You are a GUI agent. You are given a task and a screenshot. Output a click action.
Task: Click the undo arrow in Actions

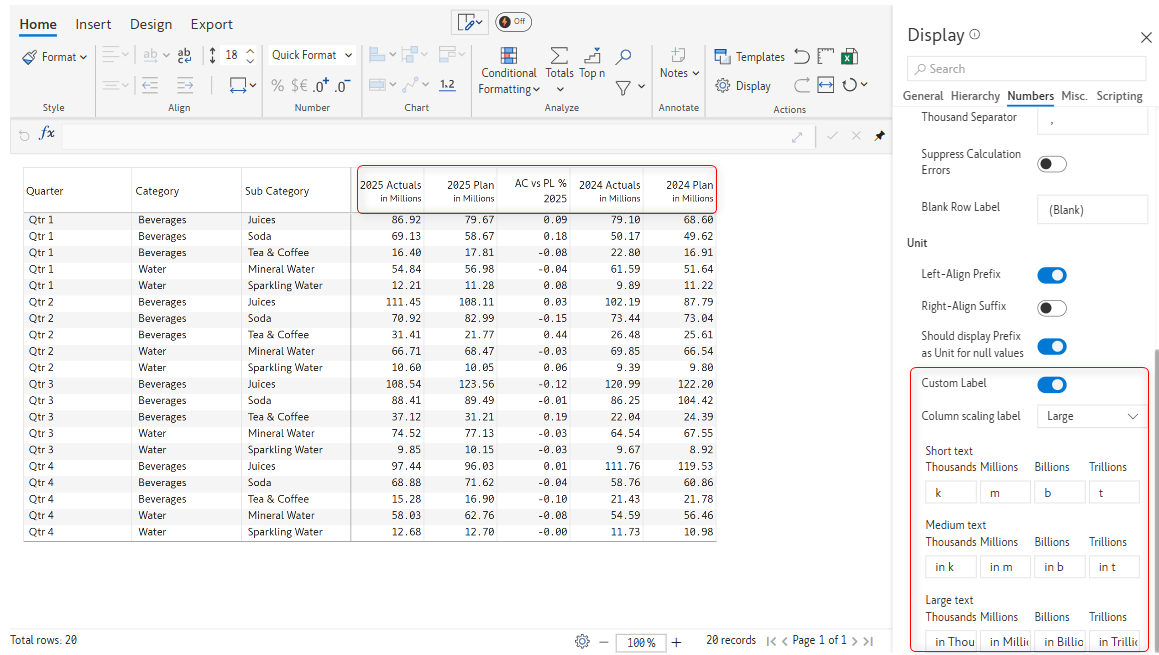point(801,57)
